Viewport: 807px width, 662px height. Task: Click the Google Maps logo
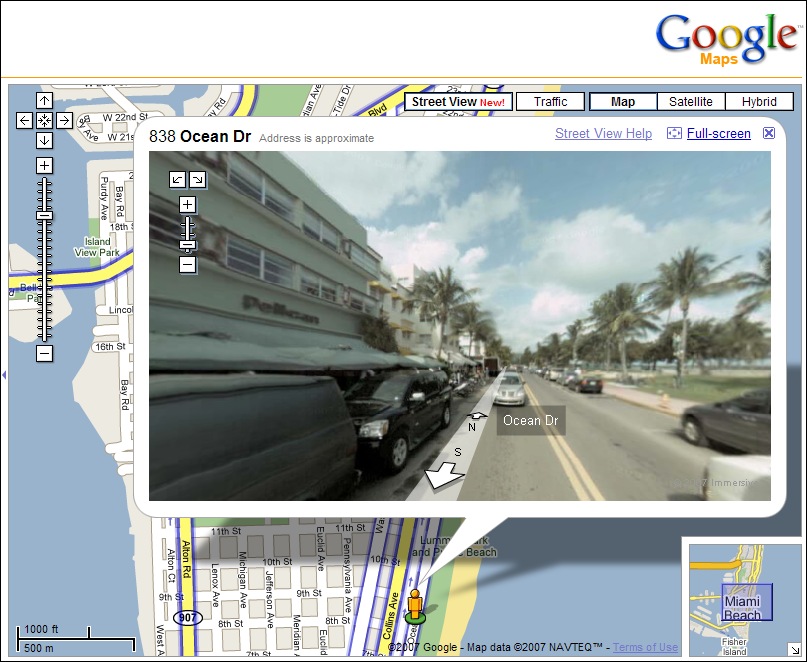tap(727, 40)
